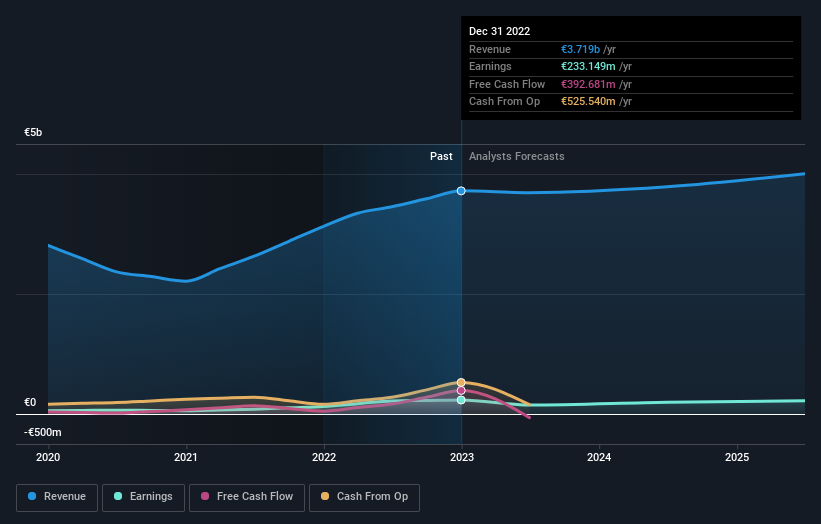Viewport: 821px width, 524px height.
Task: Click the 2021 axis label
Action: point(186,457)
